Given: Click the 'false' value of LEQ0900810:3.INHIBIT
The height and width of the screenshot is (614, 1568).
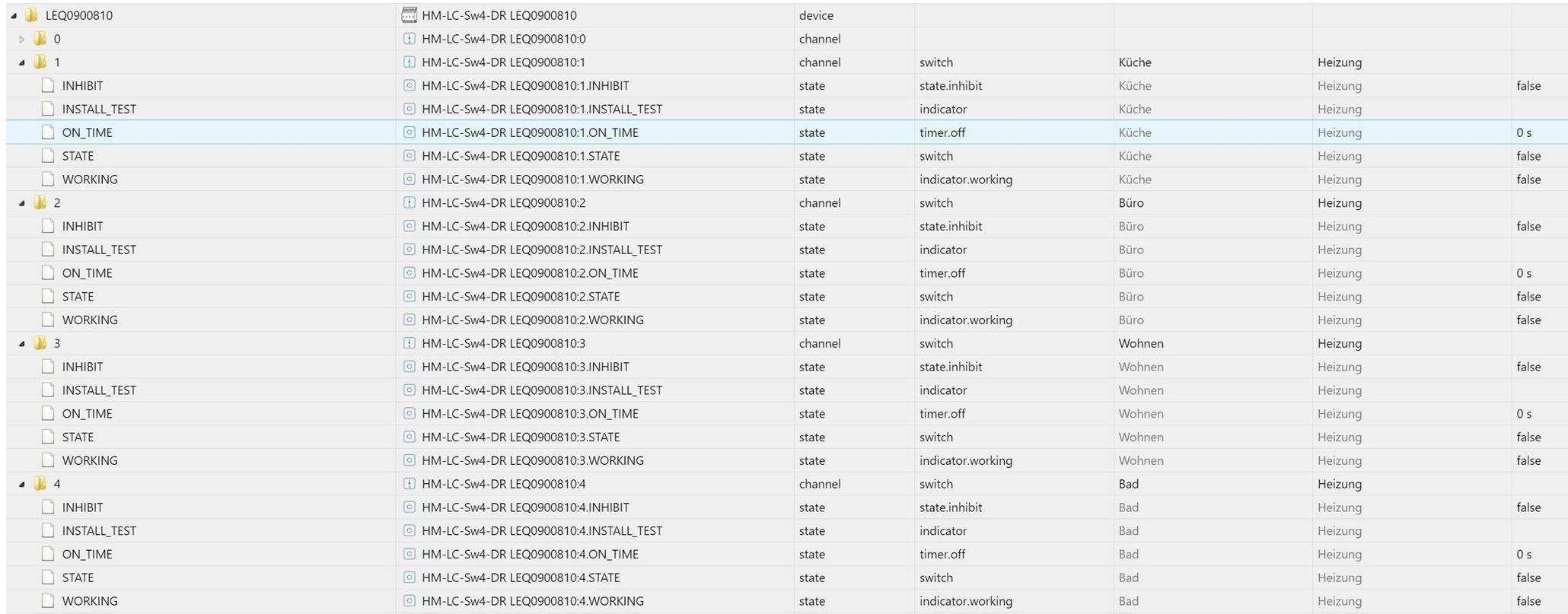Looking at the screenshot, I should pyautogui.click(x=1528, y=367).
